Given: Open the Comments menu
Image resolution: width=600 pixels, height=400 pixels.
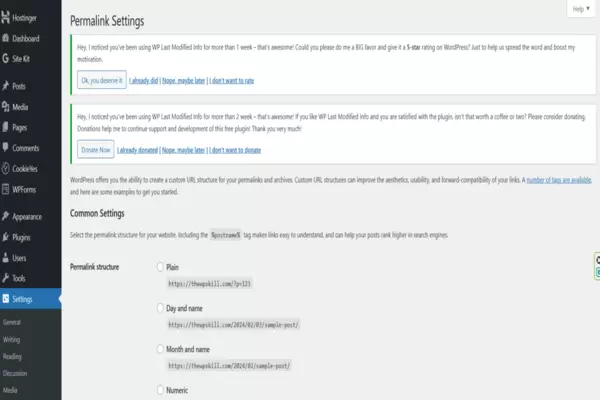Looking at the screenshot, I should (26, 148).
